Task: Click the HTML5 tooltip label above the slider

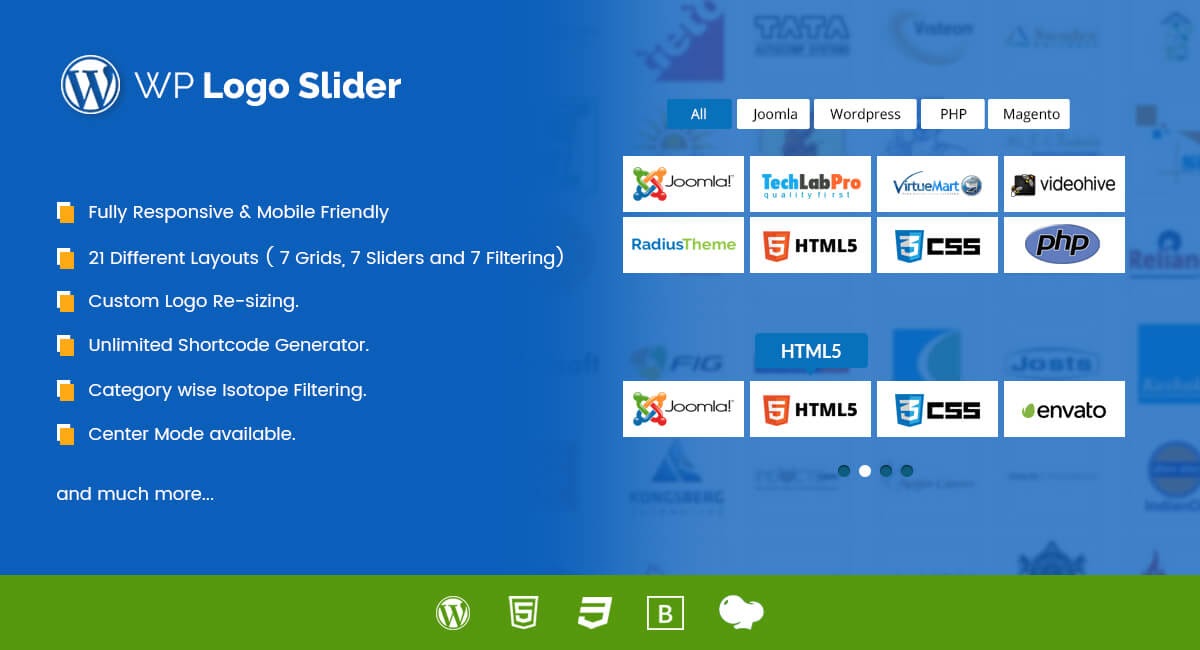Action: (x=810, y=351)
